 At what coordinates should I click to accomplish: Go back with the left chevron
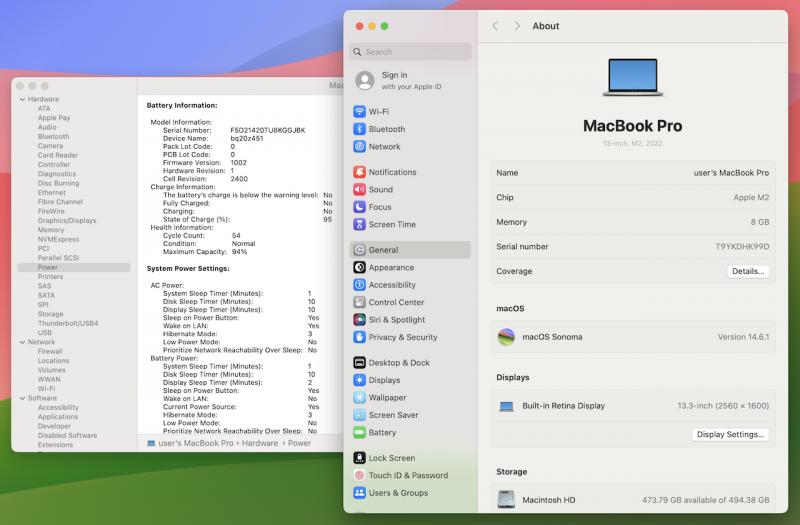click(495, 26)
